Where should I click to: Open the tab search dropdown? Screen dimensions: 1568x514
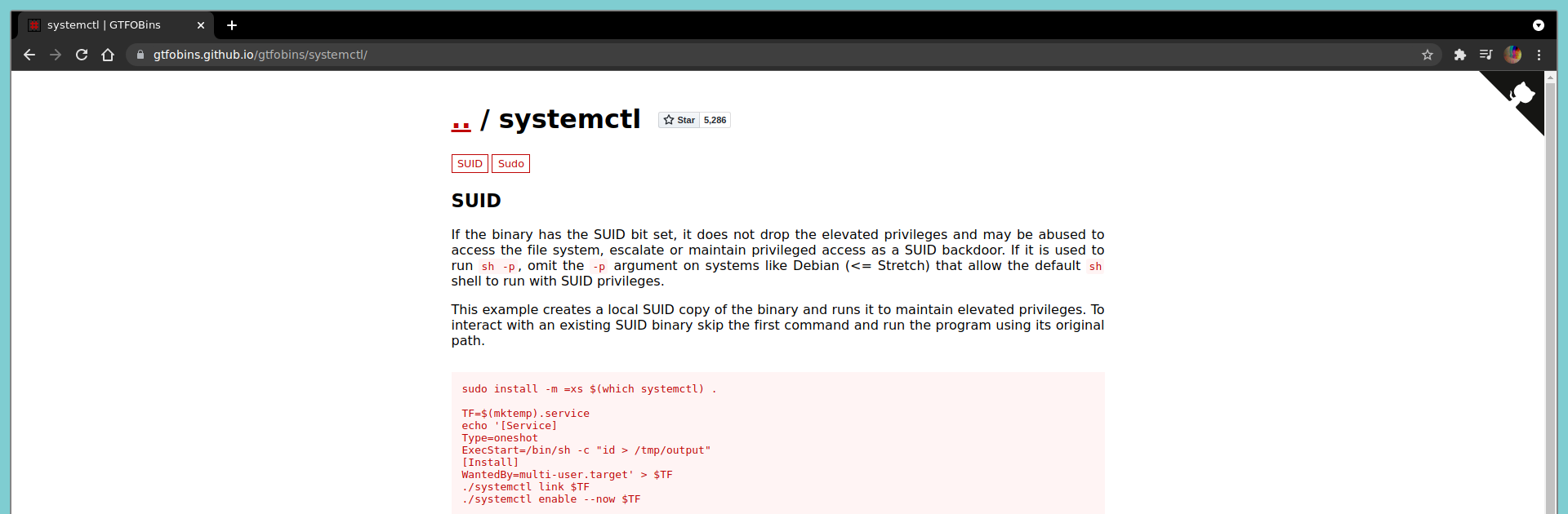click(x=1539, y=25)
